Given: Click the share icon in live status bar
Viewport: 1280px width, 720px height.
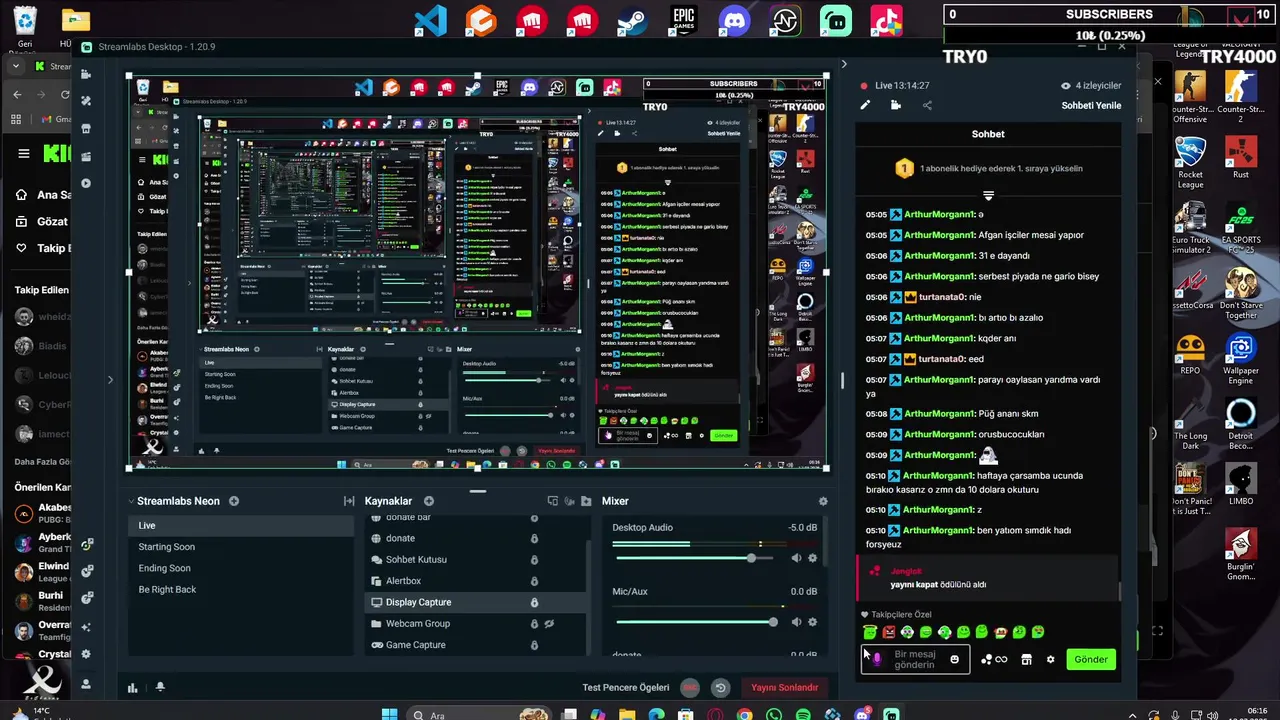Looking at the screenshot, I should (927, 105).
